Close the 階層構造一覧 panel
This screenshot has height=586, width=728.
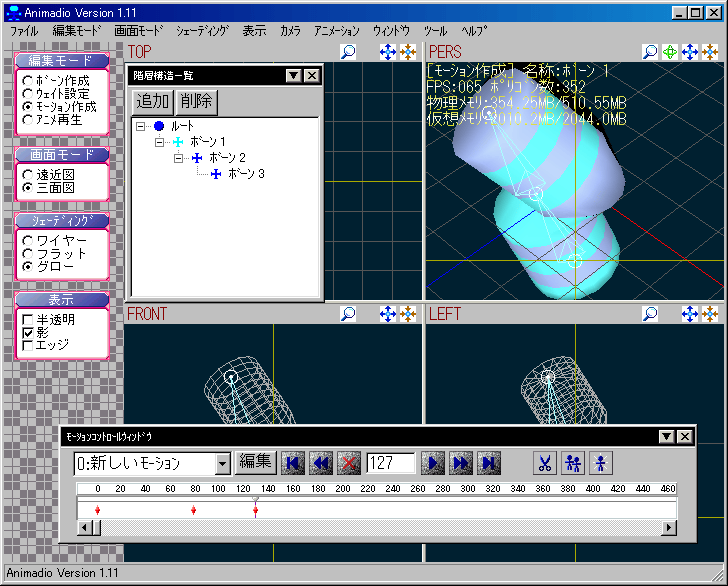(312, 76)
